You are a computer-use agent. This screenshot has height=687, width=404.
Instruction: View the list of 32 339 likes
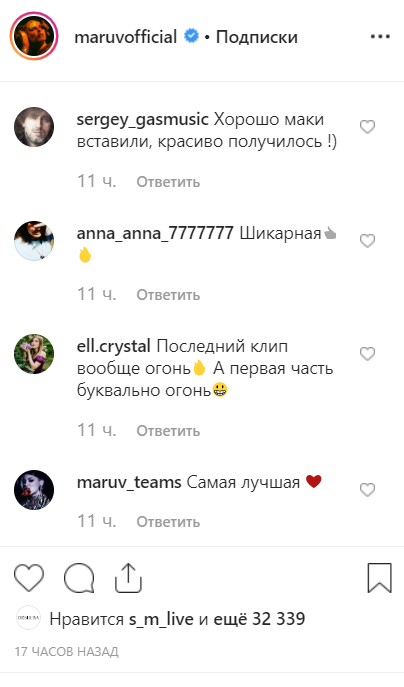(x=259, y=619)
